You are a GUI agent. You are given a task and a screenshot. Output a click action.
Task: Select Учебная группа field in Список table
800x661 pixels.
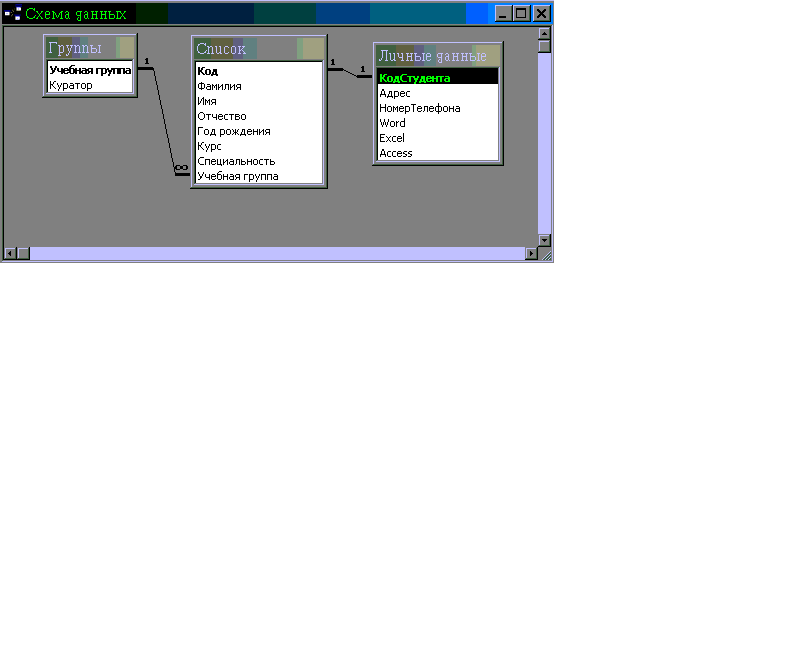pos(259,176)
